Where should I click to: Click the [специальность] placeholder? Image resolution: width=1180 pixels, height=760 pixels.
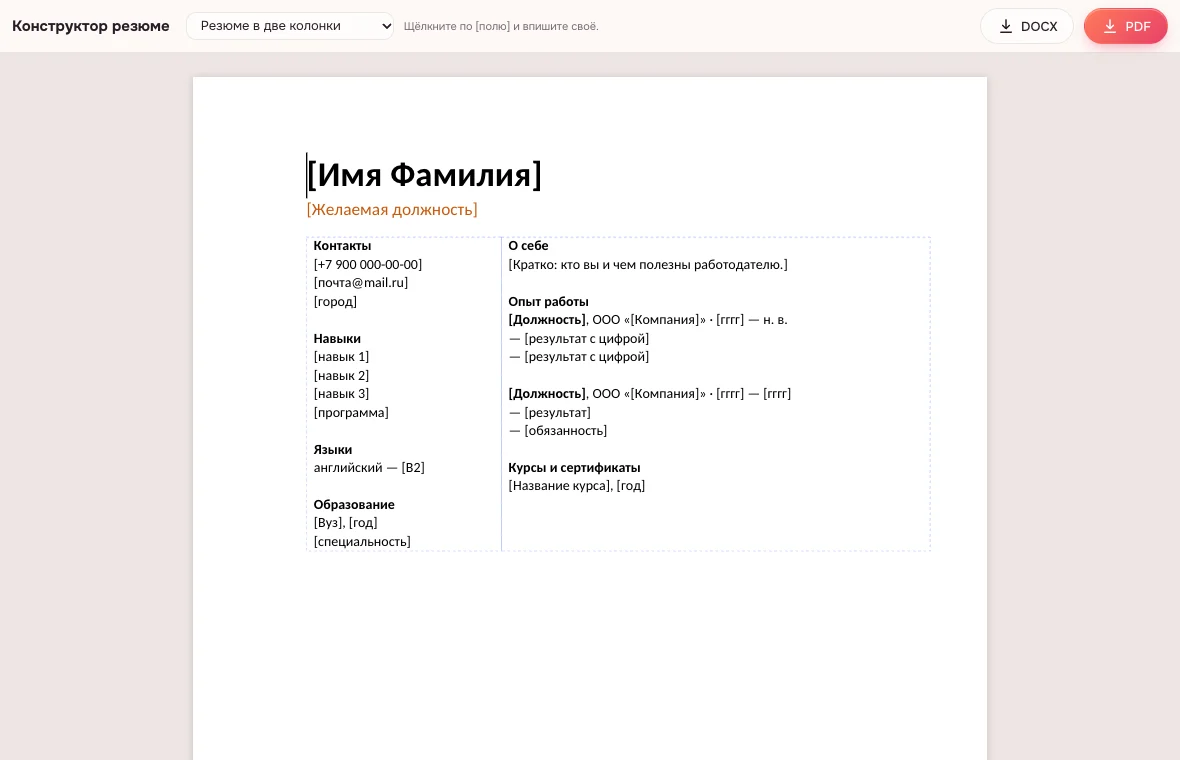pos(362,541)
